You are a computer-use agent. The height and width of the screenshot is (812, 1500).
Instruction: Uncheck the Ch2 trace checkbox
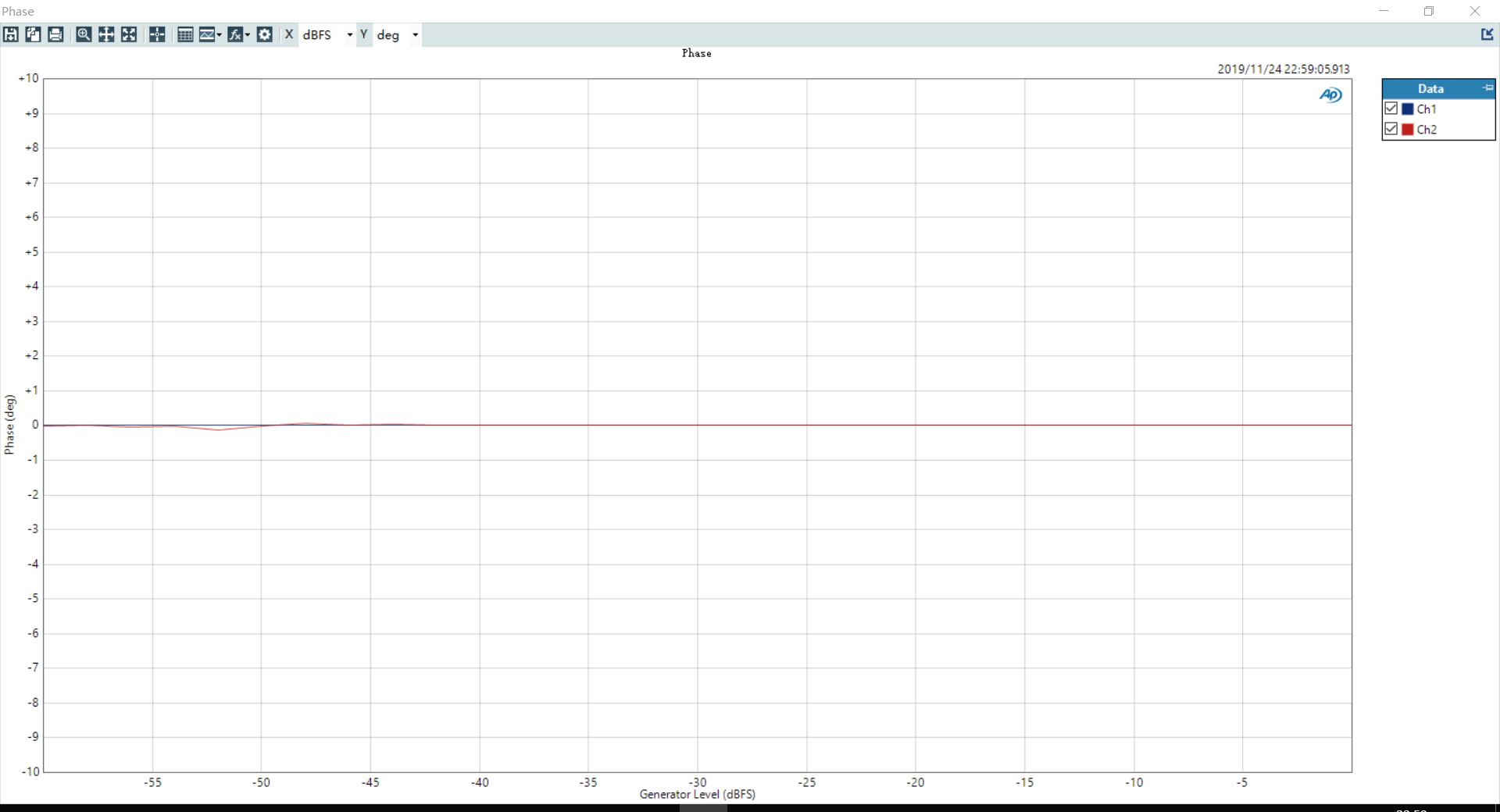coord(1391,129)
